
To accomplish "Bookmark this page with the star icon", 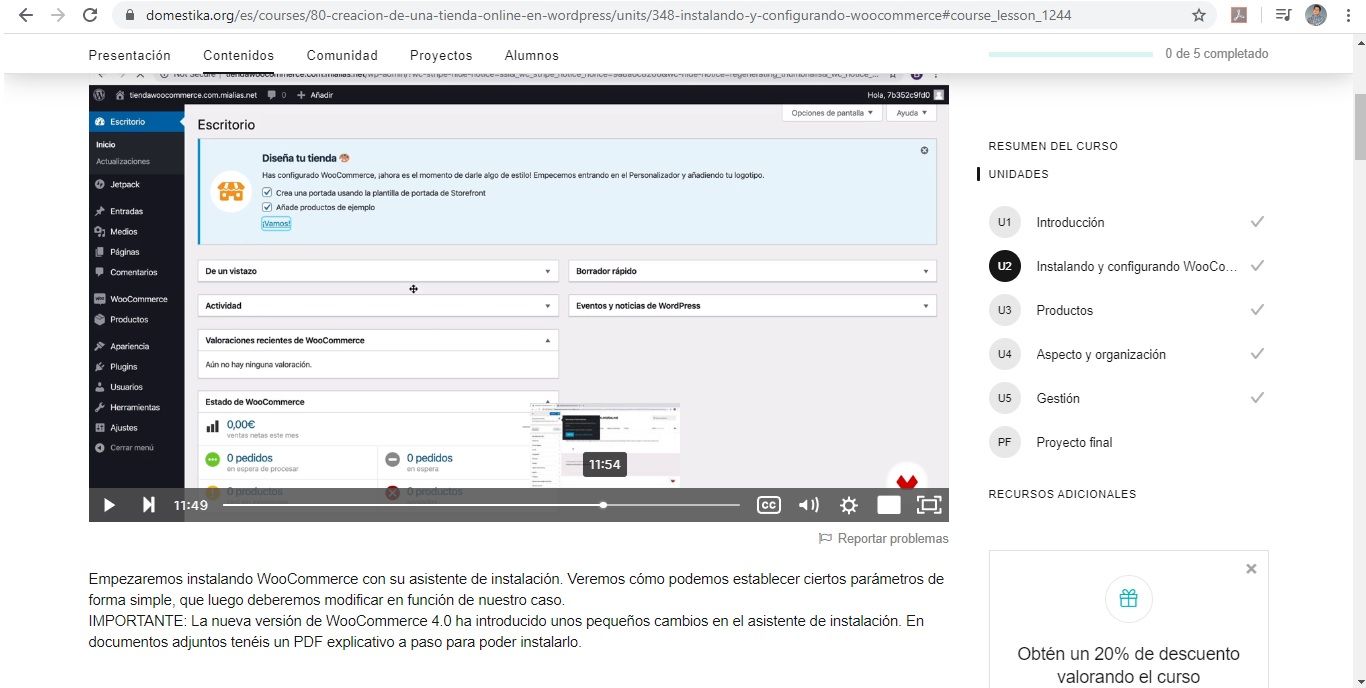I will [1198, 15].
